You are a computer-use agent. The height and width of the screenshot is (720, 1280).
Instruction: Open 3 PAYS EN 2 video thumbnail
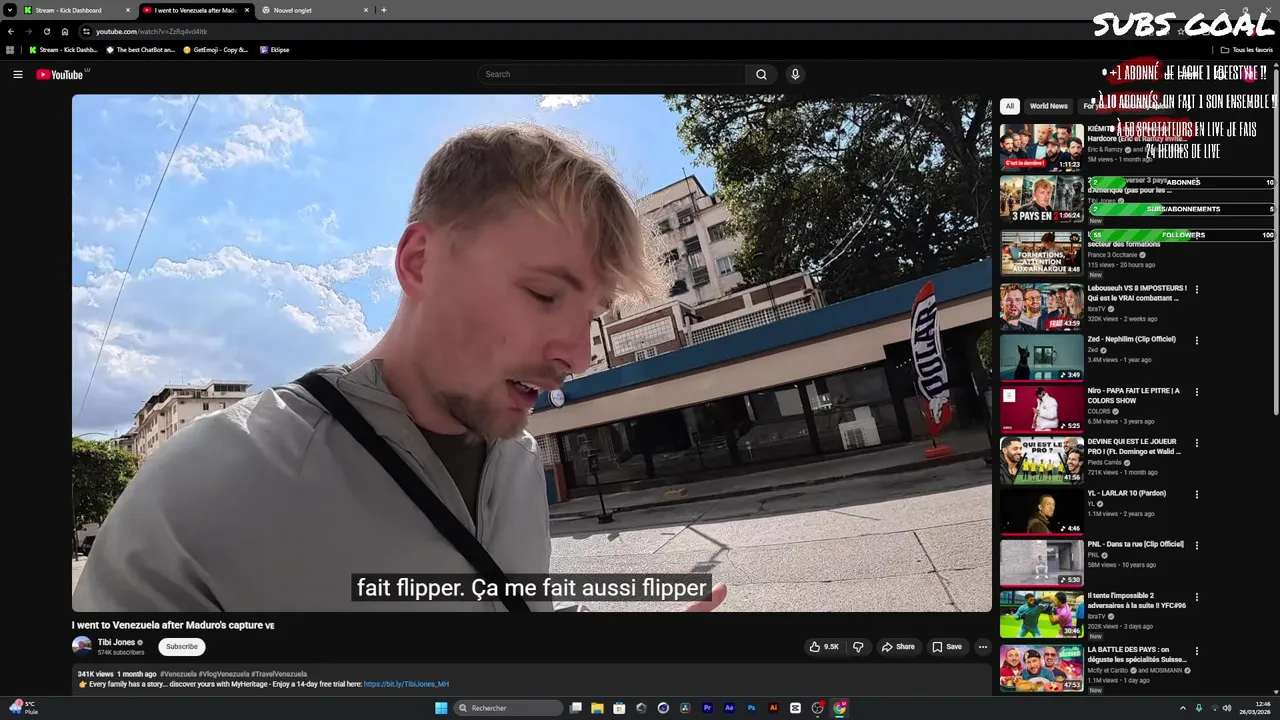tap(1041, 199)
